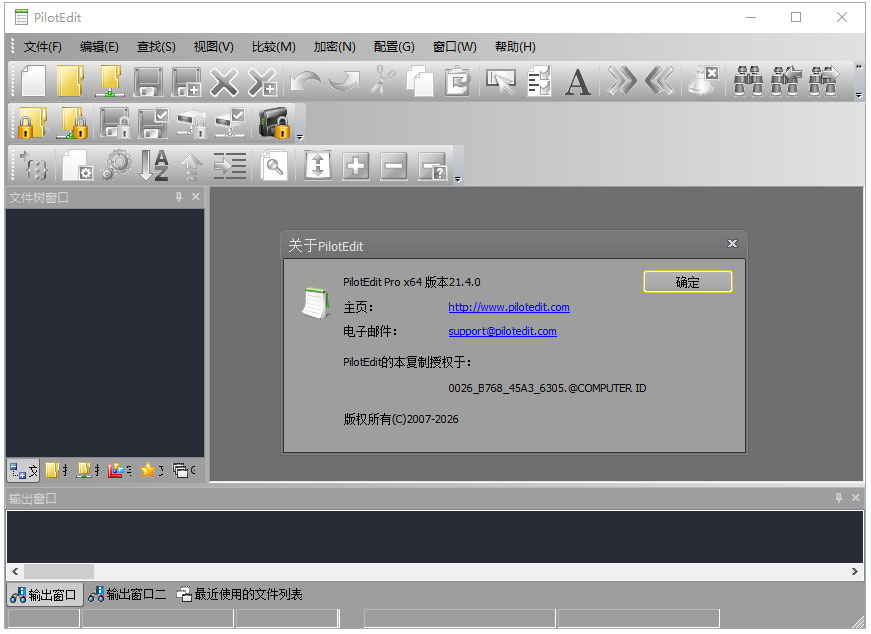Click the select mode cursor icon
Viewport: 871px width, 634px height.
(501, 81)
